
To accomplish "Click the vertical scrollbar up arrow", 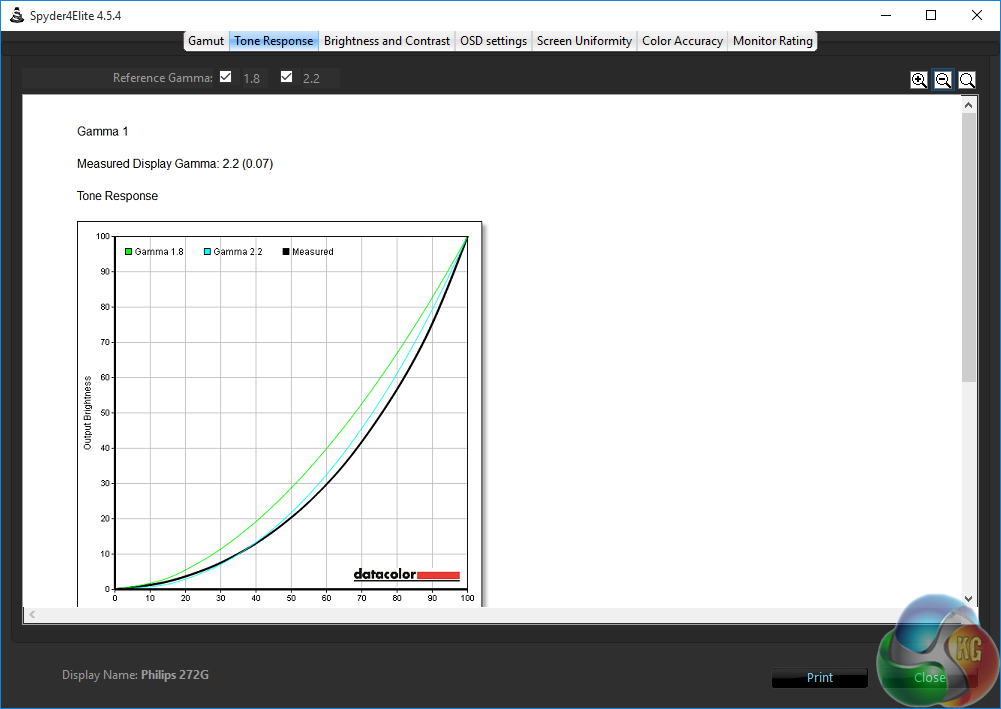I will point(968,105).
